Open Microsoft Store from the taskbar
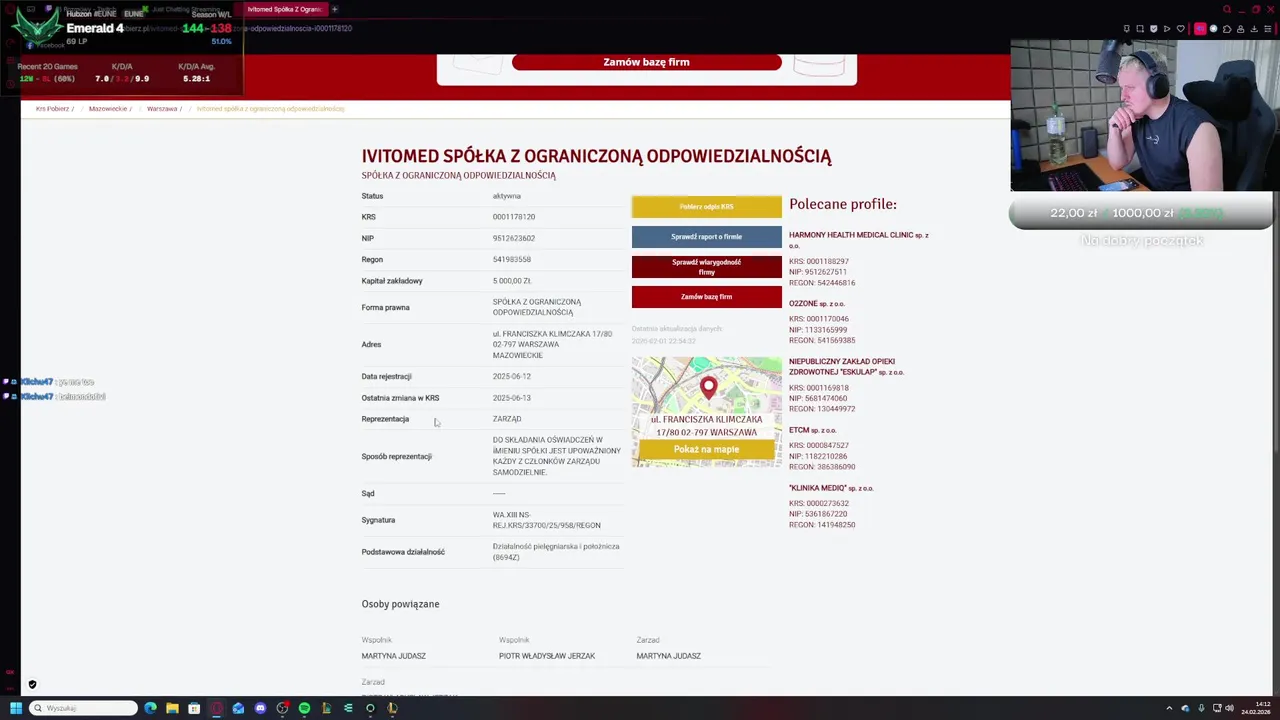Image resolution: width=1280 pixels, height=720 pixels. [x=194, y=708]
